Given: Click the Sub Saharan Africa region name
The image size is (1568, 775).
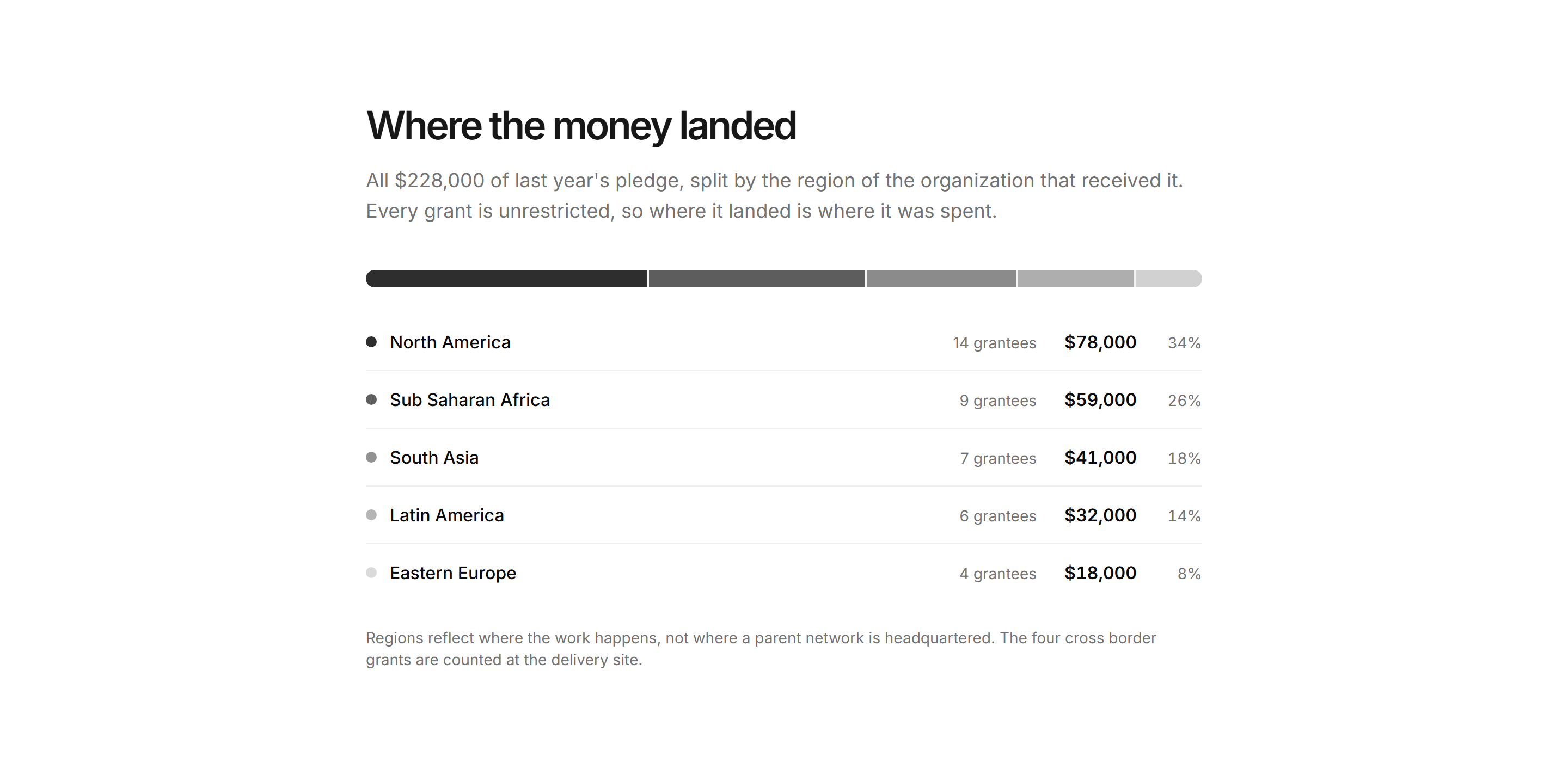Looking at the screenshot, I should (x=470, y=400).
